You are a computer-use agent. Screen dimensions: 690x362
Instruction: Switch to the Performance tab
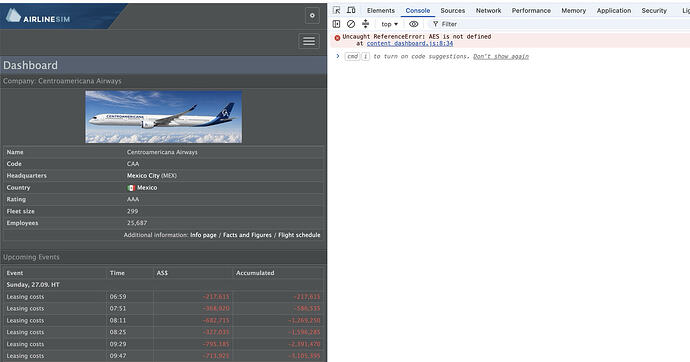click(x=531, y=11)
